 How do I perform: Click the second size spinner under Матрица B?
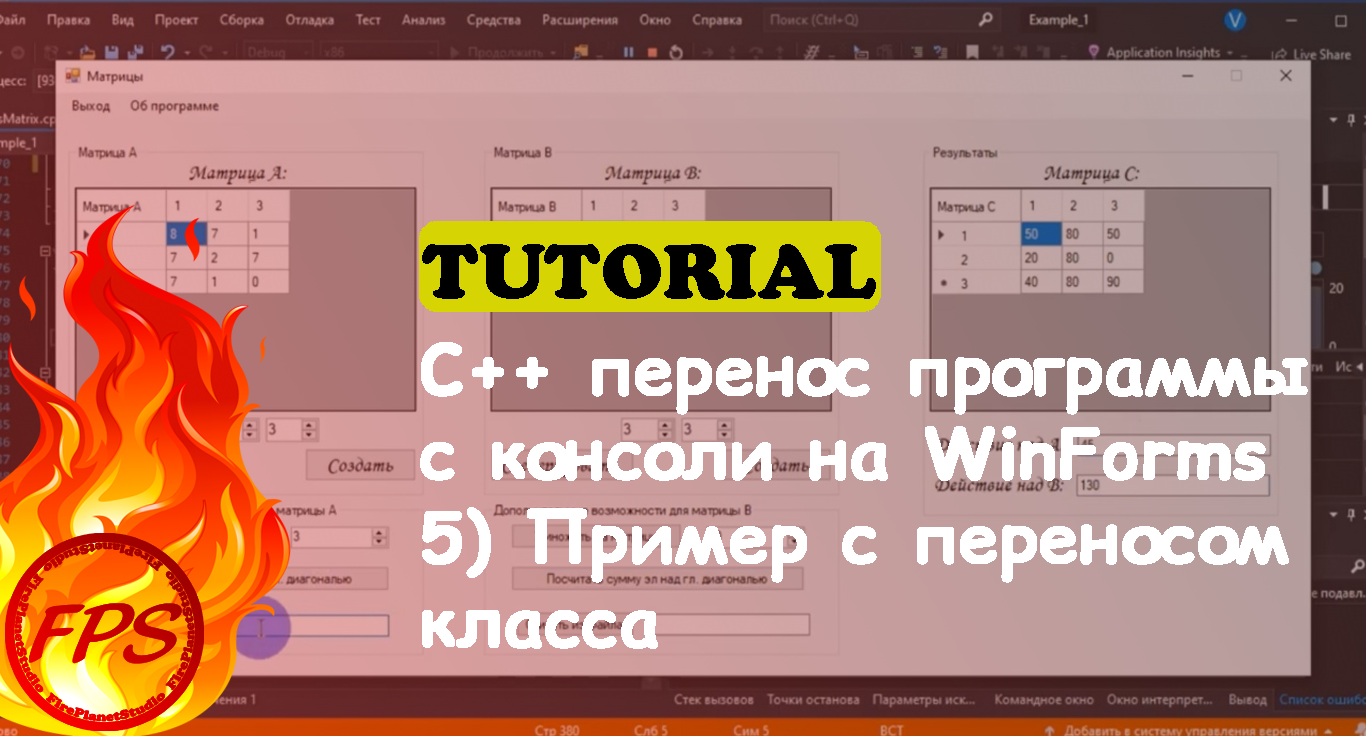pyautogui.click(x=708, y=429)
